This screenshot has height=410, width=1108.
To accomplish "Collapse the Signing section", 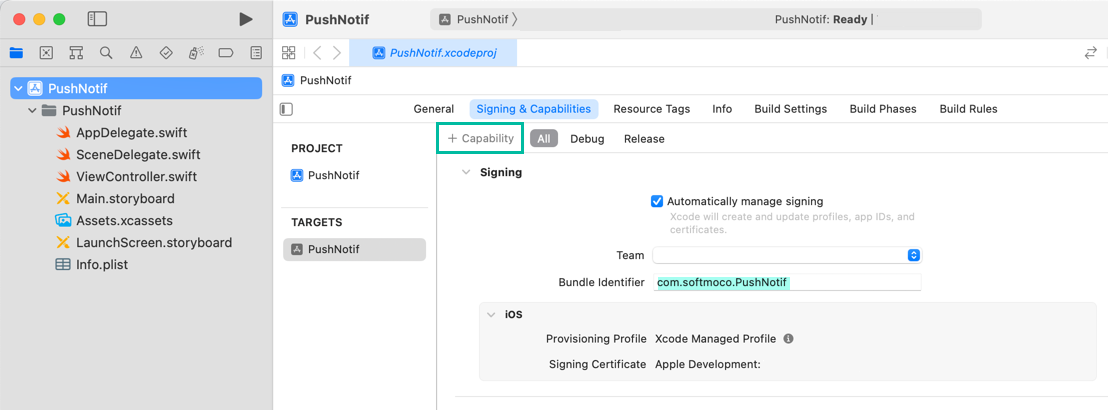I will [x=465, y=172].
